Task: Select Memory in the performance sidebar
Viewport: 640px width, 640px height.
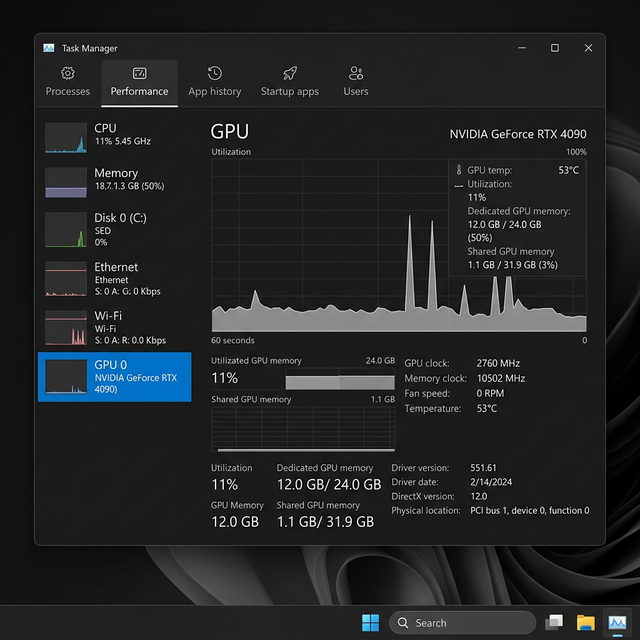Action: (x=114, y=182)
